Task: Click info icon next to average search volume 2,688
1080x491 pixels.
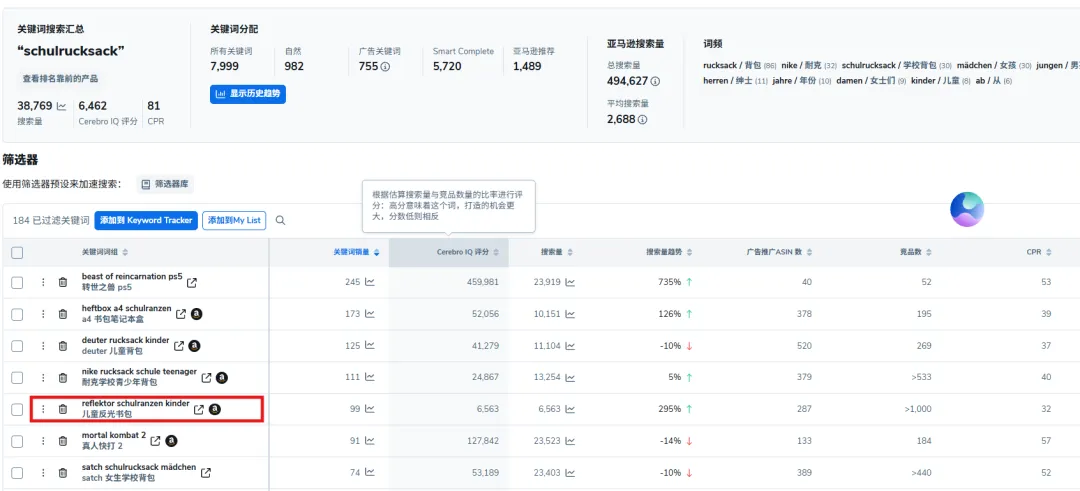Action: pos(642,119)
